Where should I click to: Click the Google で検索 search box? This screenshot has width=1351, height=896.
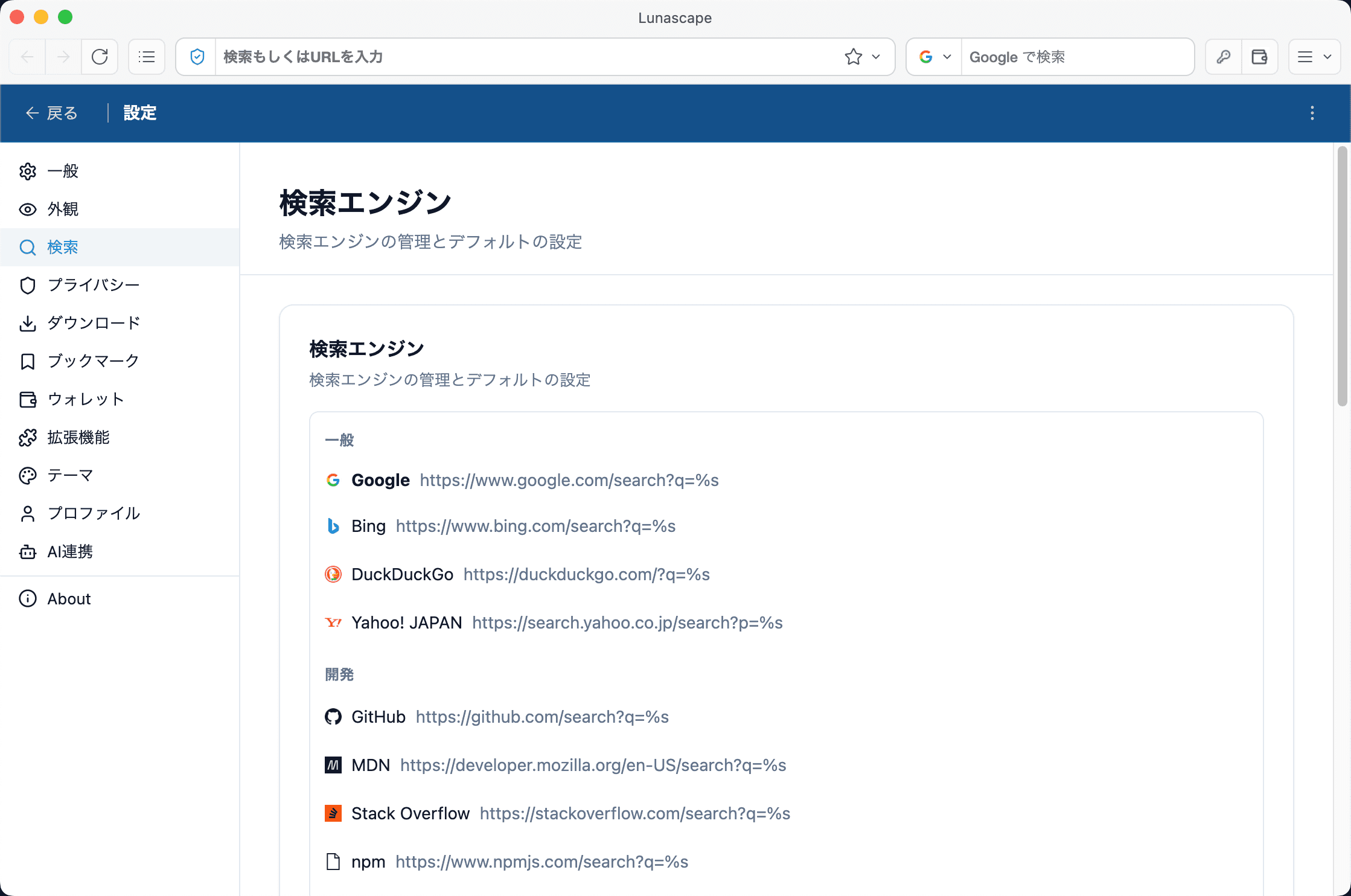click(x=1077, y=57)
